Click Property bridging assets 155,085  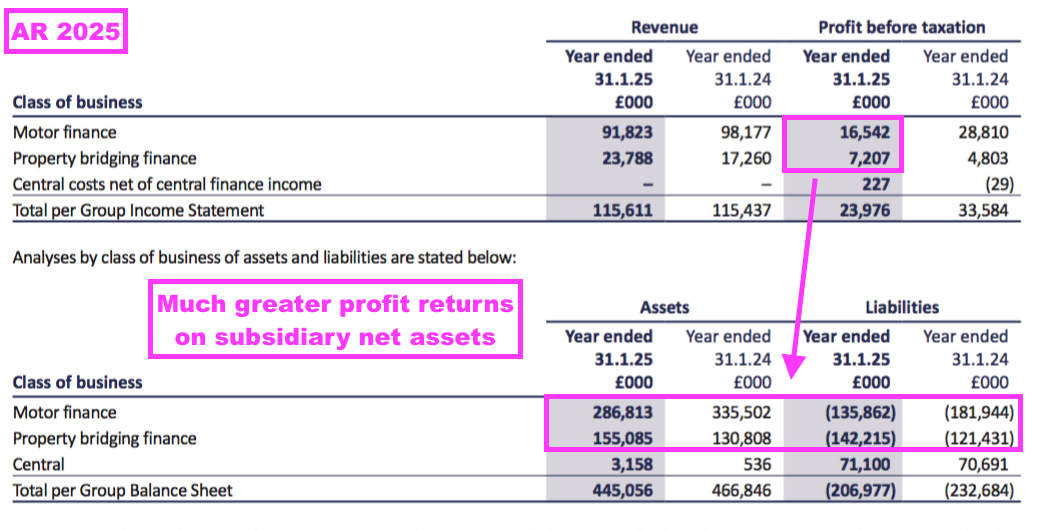pyautogui.click(x=623, y=438)
